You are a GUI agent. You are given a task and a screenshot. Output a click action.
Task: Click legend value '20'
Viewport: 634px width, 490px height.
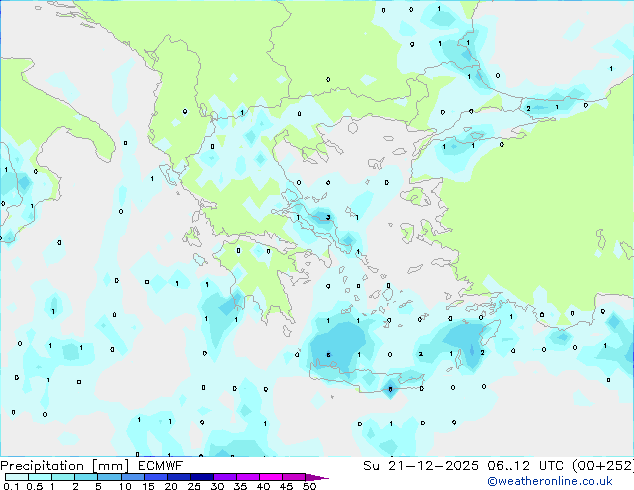[171, 486]
